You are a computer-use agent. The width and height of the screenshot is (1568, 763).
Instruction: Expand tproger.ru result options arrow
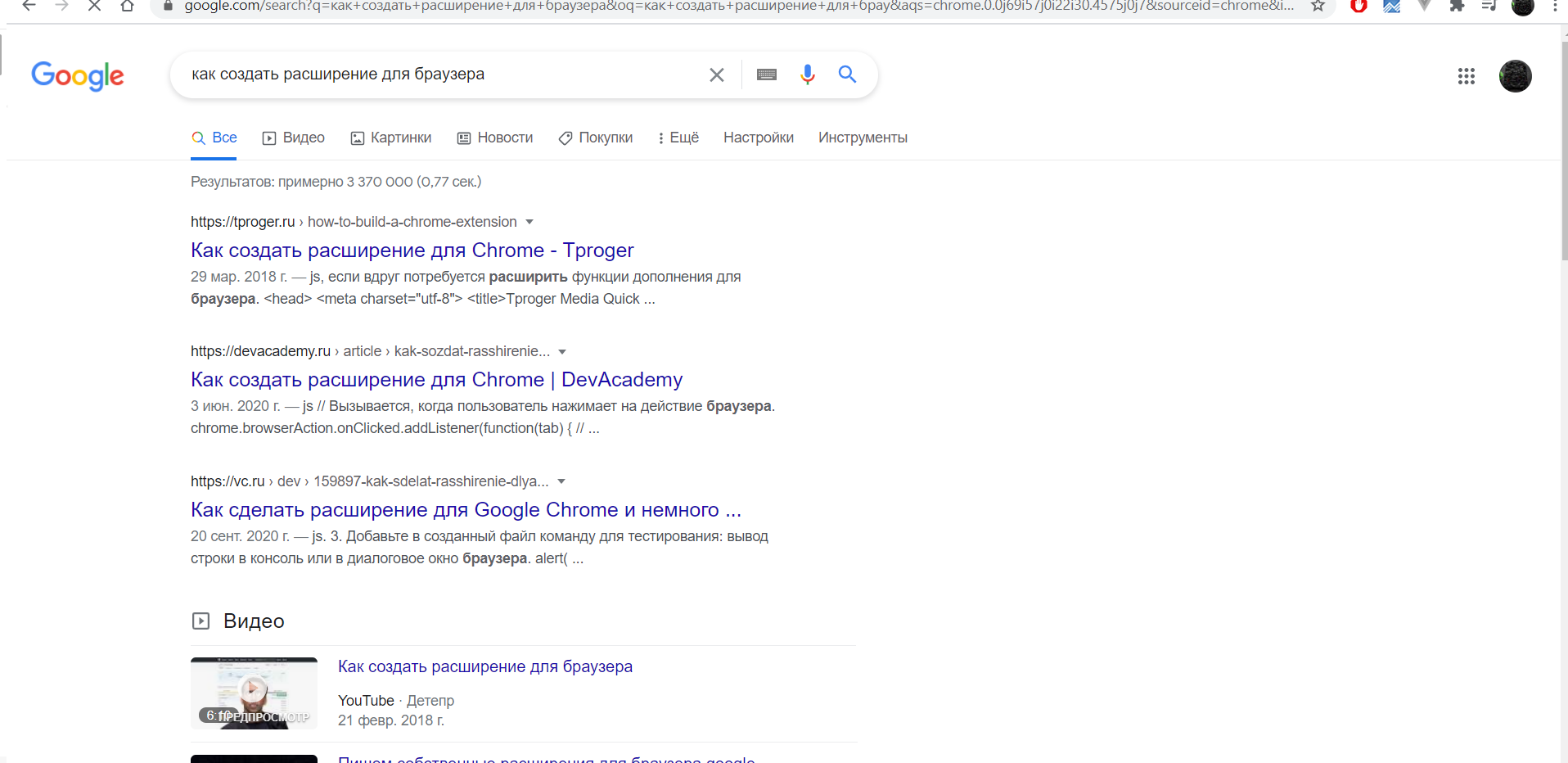[529, 222]
